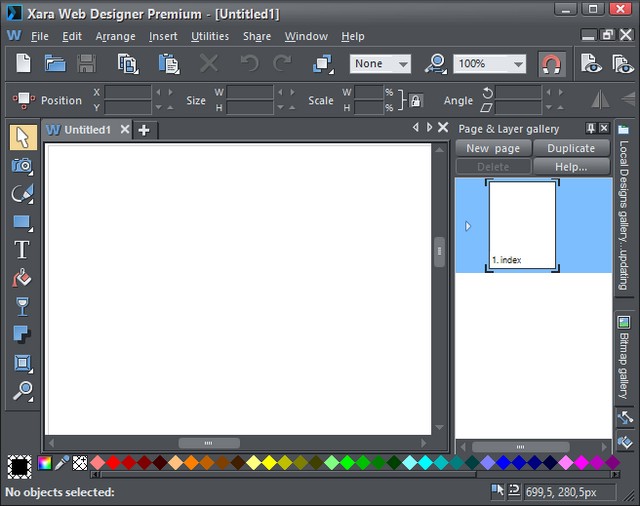
Task: Select the Zoom tool magnifier
Action: point(22,390)
